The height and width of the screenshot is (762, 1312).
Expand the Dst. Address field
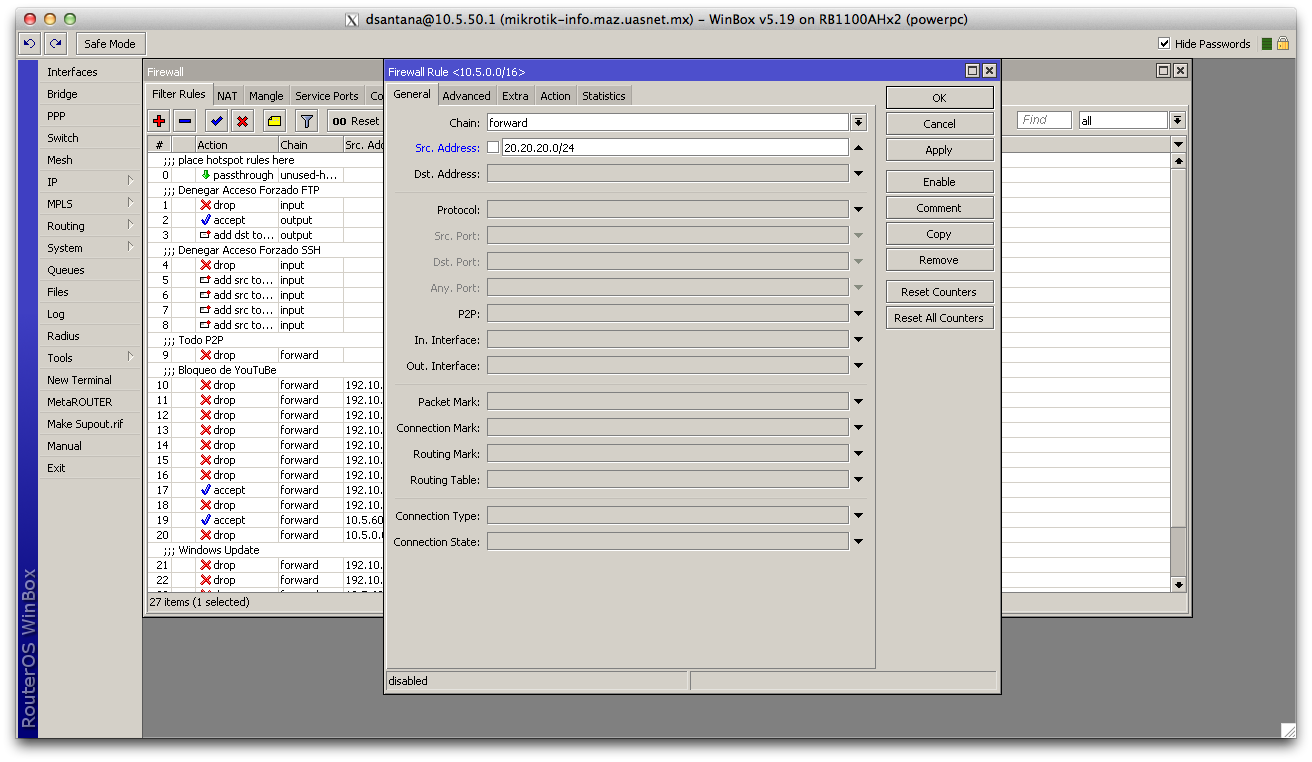pos(859,174)
